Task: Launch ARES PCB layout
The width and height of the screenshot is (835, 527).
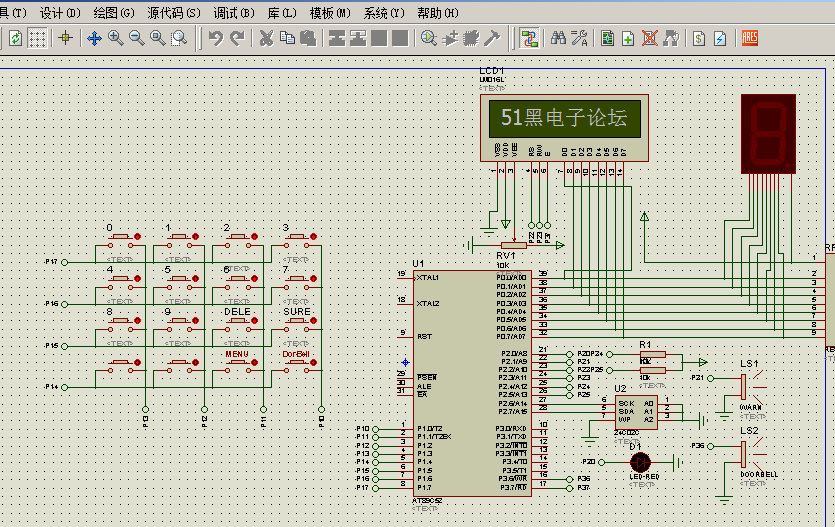Action: pos(749,39)
